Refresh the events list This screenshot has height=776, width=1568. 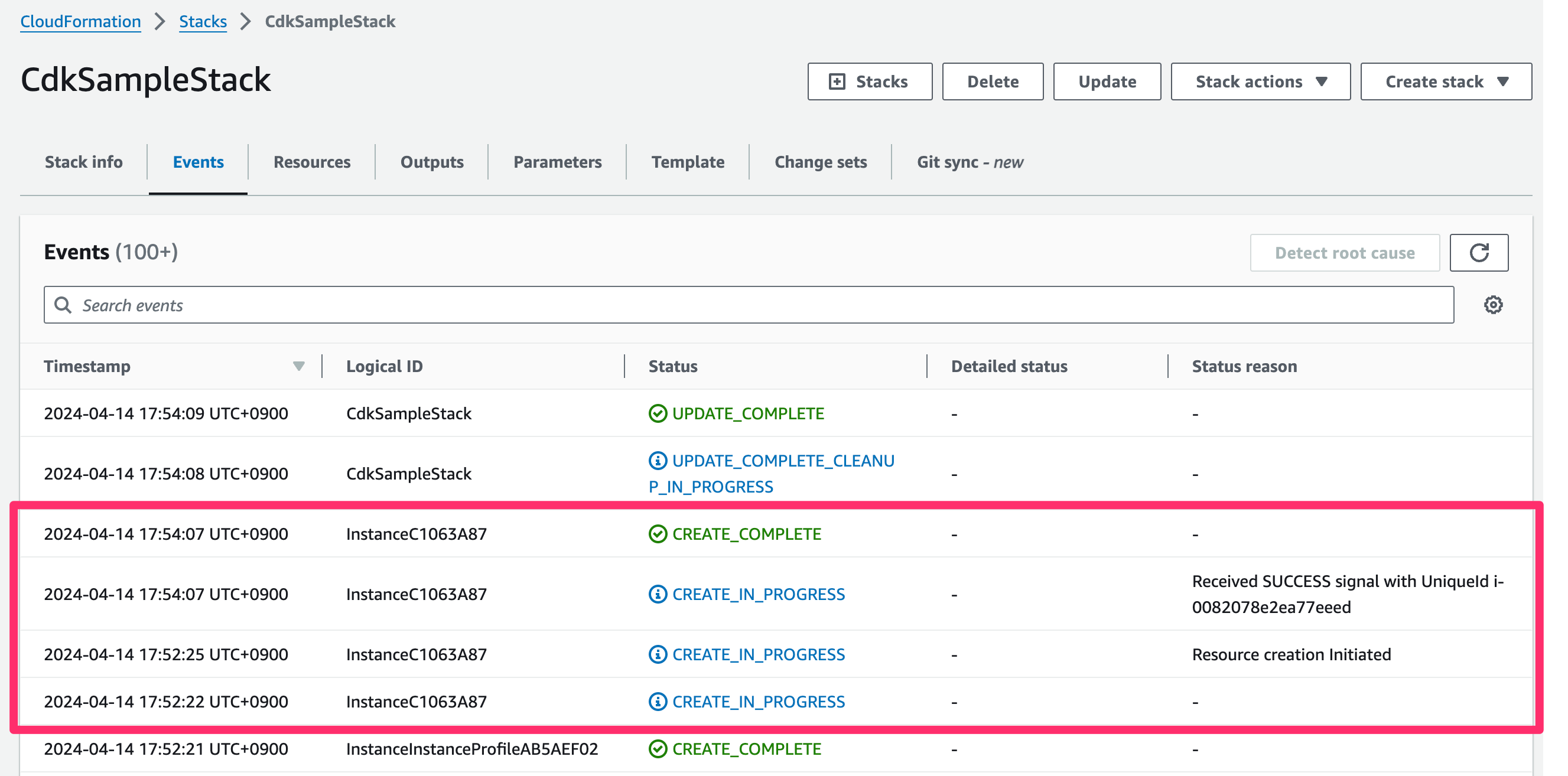[1479, 252]
